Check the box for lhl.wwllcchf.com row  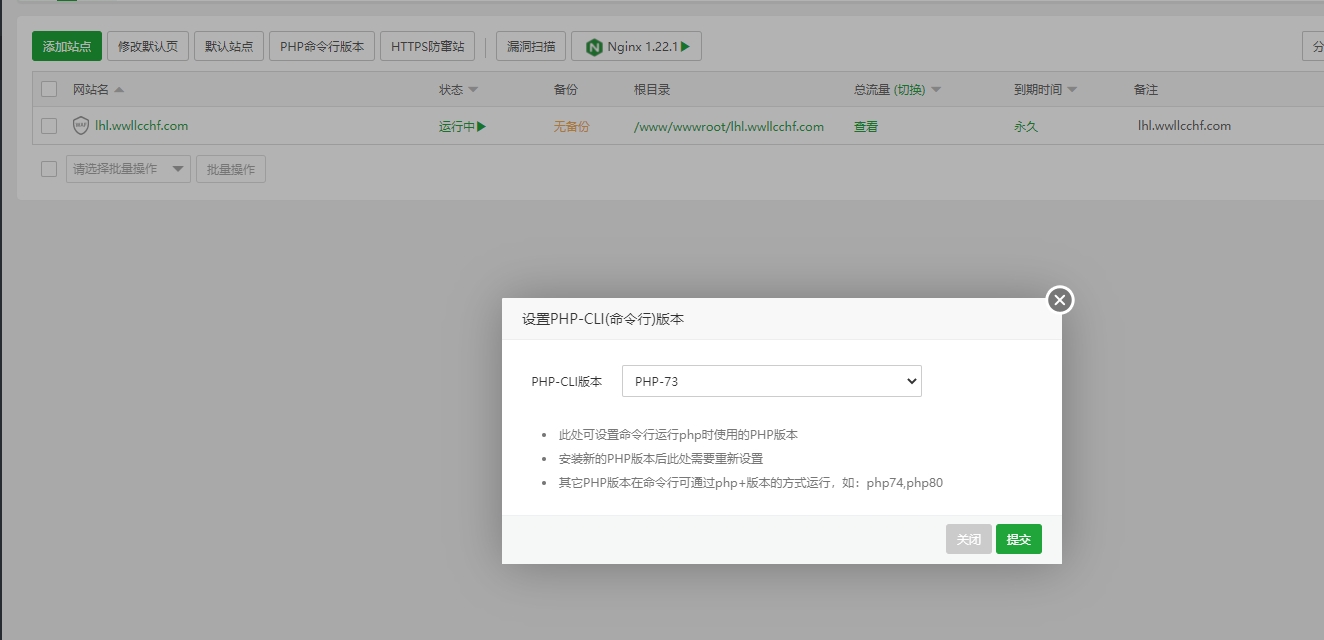coord(49,126)
